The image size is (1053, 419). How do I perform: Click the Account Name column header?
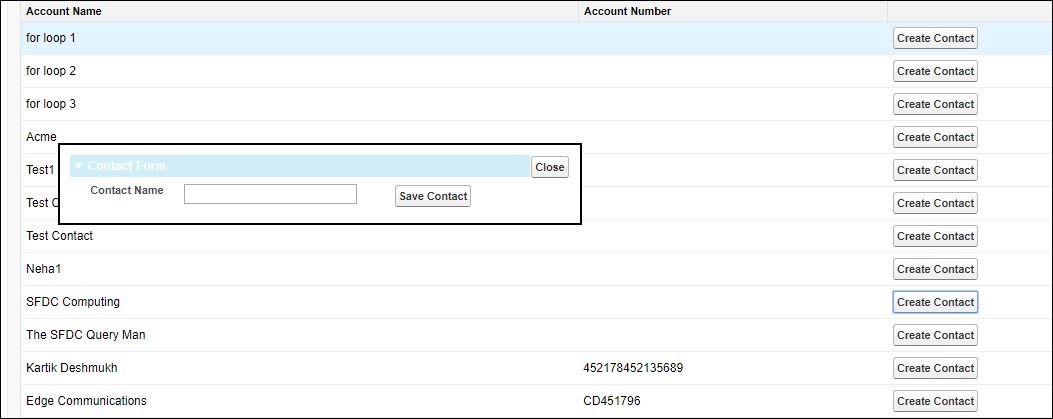(x=63, y=11)
